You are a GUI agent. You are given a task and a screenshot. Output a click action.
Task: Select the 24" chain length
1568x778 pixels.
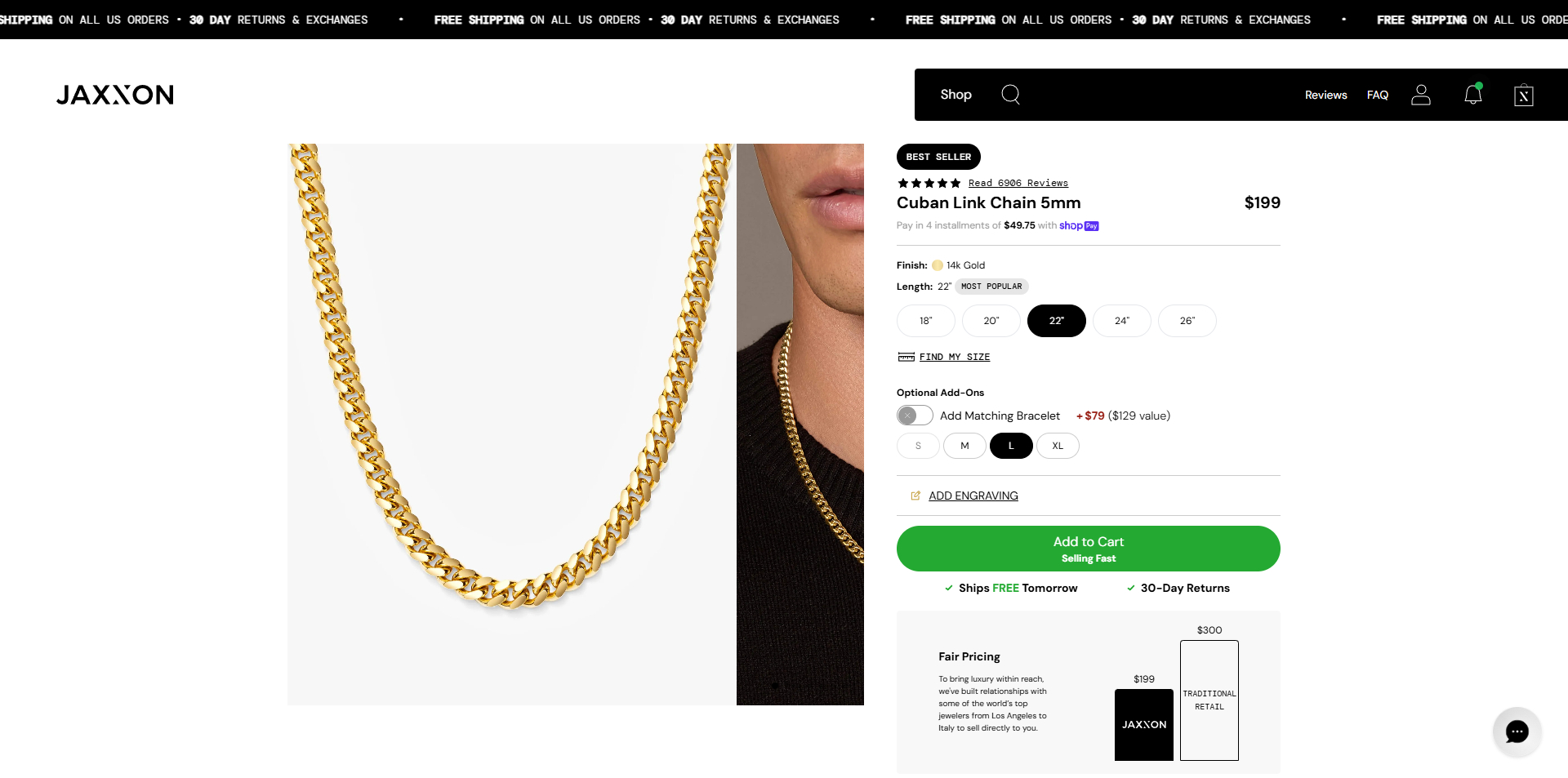tap(1121, 321)
